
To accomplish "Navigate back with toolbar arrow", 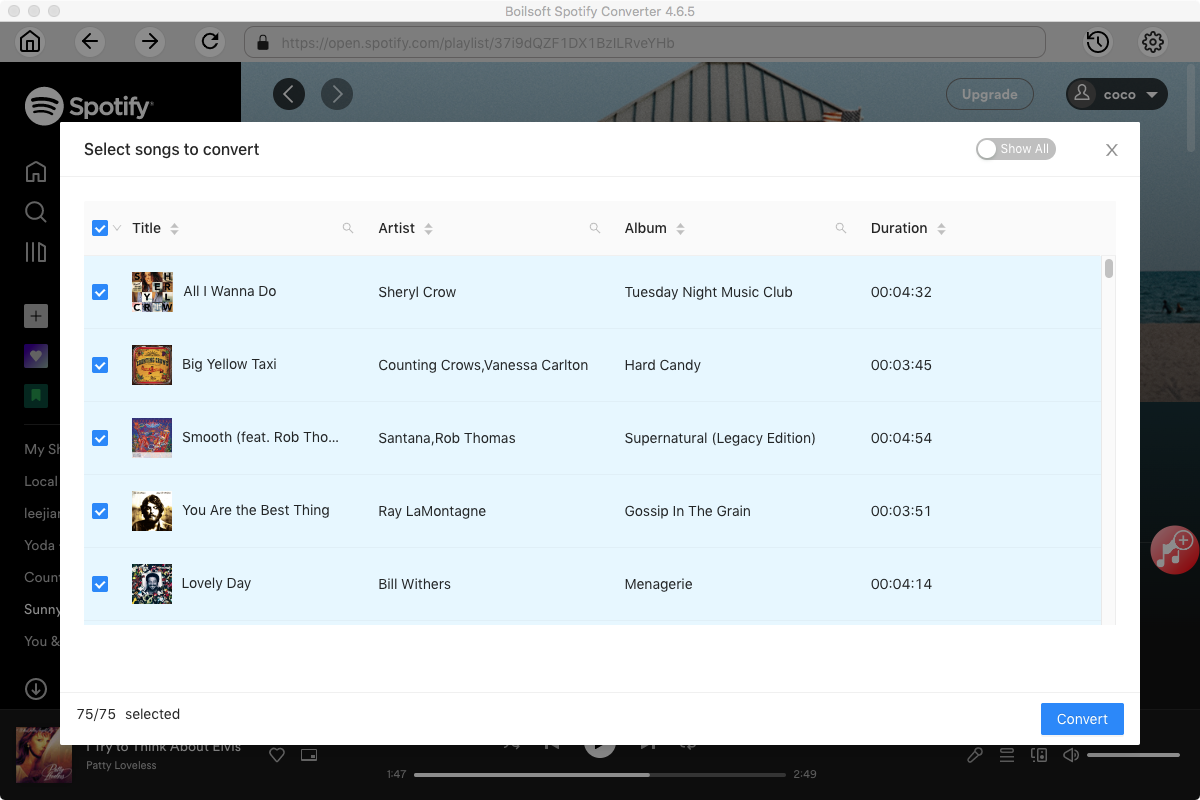I will [x=90, y=42].
